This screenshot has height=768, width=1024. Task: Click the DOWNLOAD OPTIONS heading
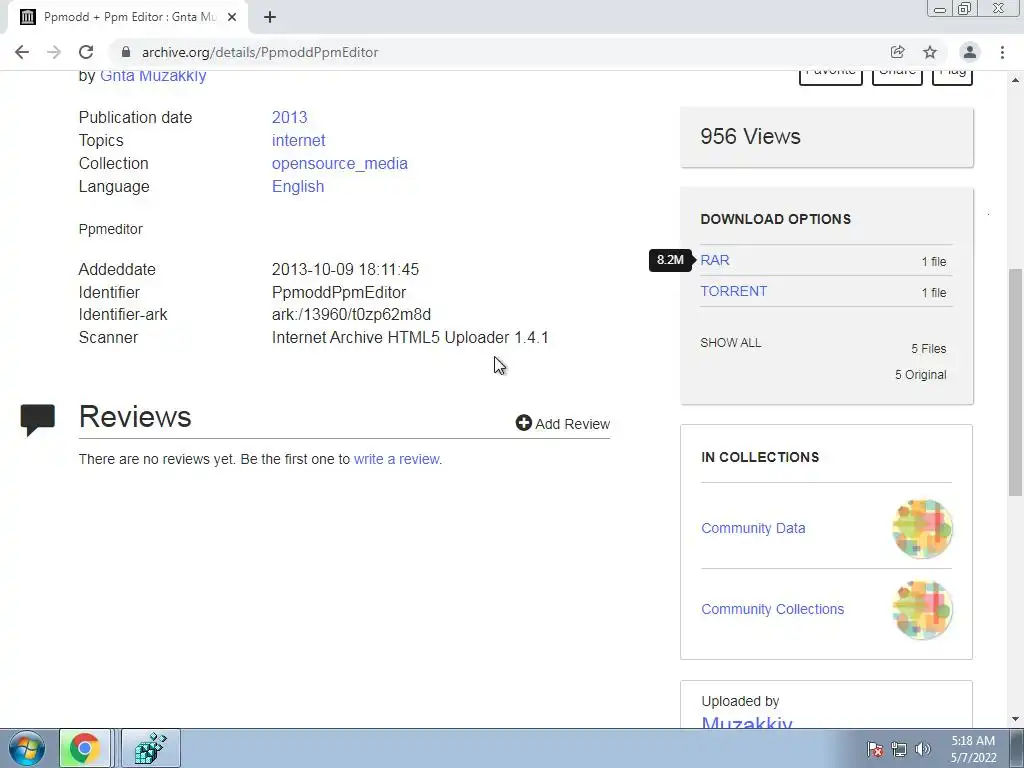tap(775, 219)
